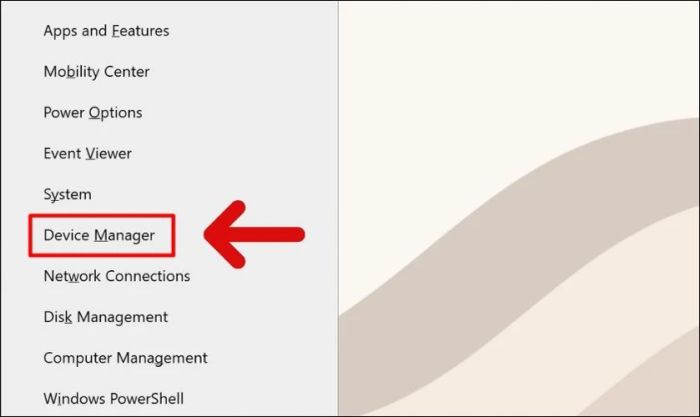Select the entry just below Device Manager
Screen dimensions: 700x417
point(116,276)
